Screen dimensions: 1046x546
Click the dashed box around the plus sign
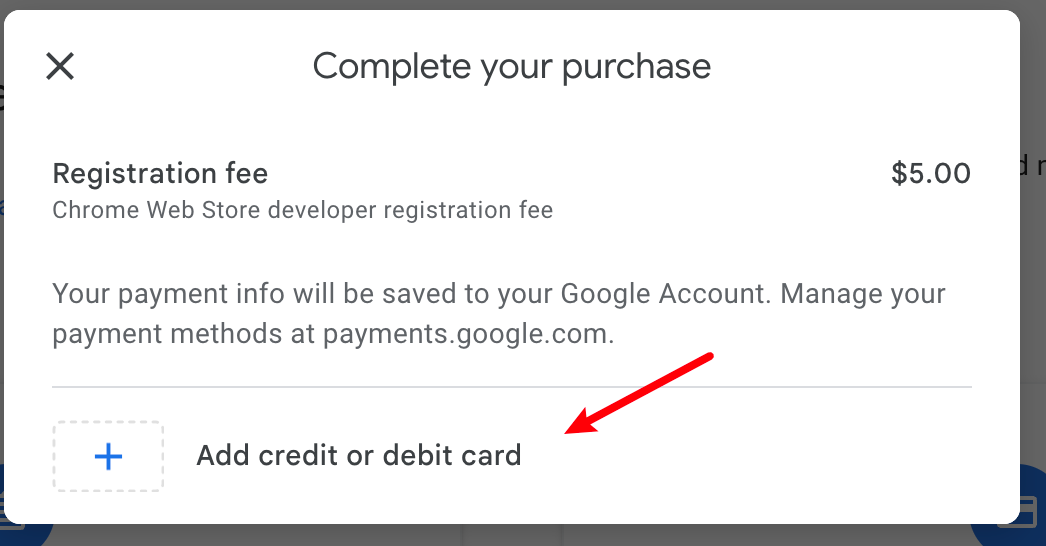[x=108, y=457]
